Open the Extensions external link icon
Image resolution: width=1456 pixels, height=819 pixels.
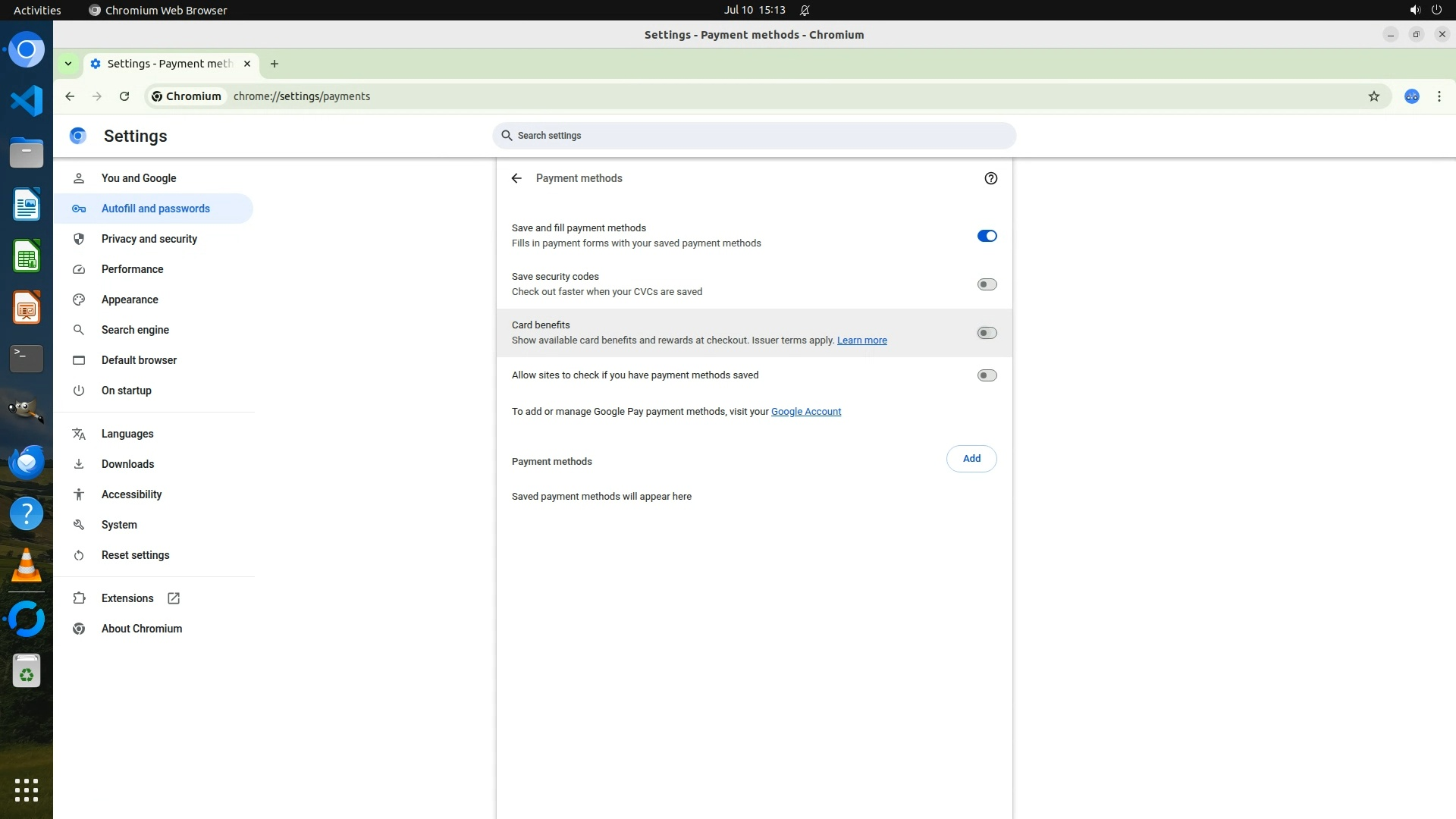174,598
